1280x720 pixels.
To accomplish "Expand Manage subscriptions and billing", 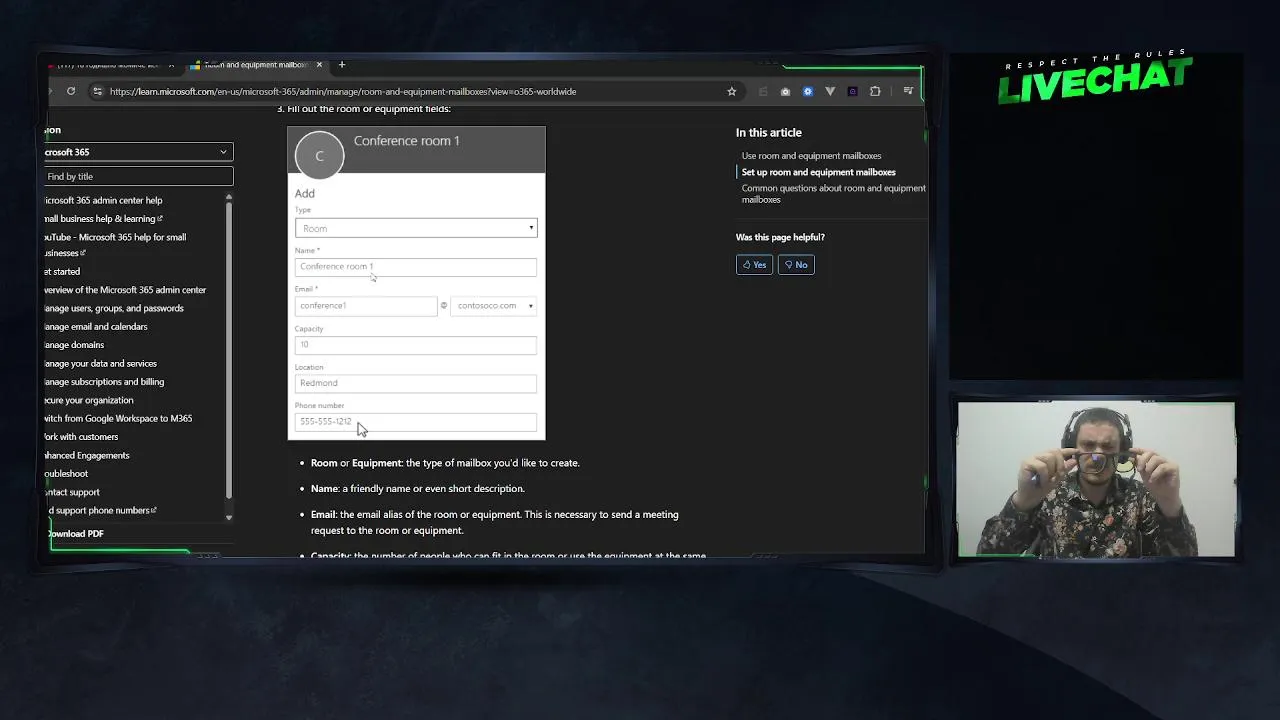I will [104, 382].
